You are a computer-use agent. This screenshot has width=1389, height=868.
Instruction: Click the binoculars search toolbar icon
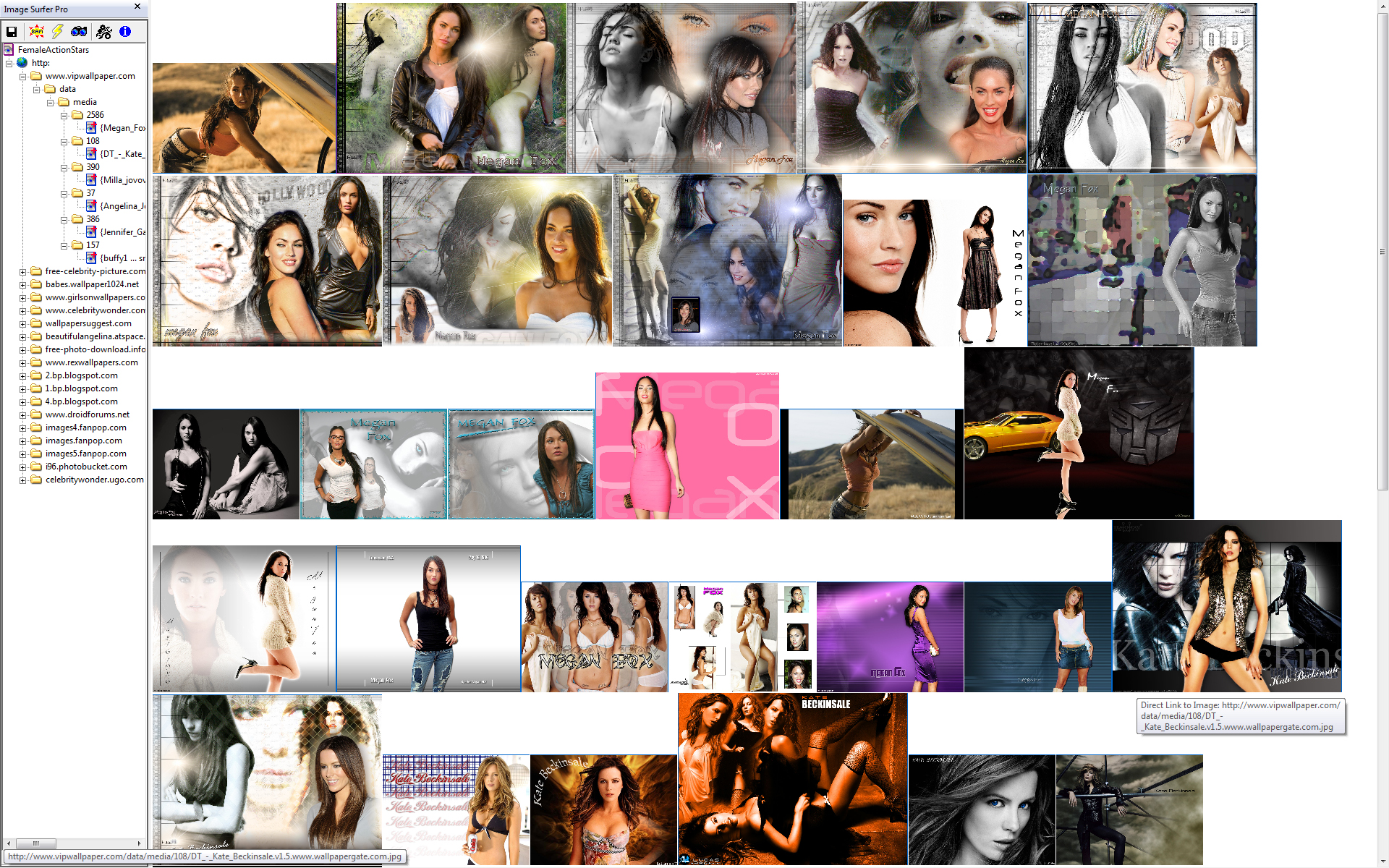pos(79,31)
